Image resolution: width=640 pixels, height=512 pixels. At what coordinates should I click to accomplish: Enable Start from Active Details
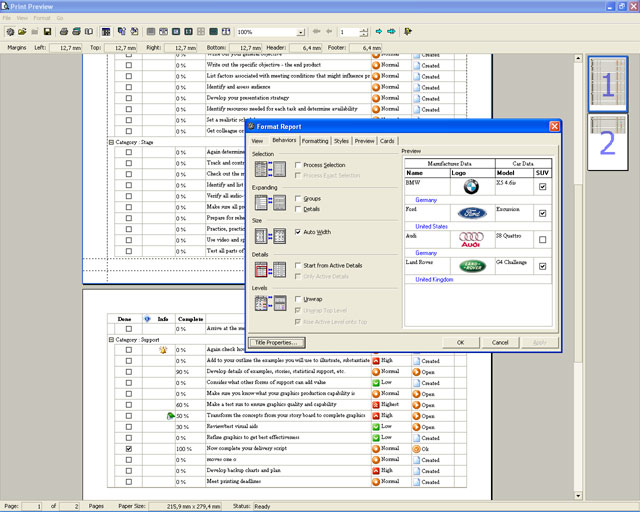point(298,266)
